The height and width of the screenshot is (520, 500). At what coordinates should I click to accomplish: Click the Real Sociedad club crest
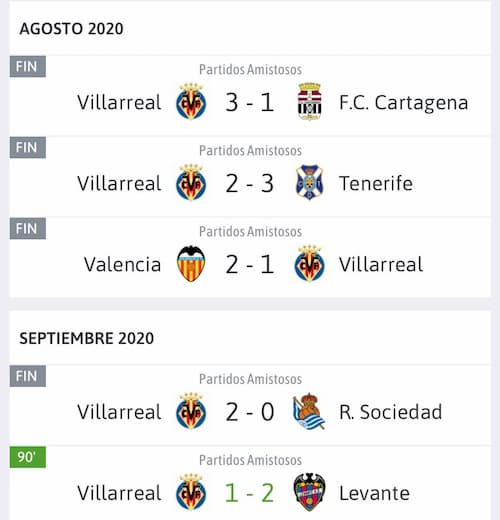click(x=309, y=411)
